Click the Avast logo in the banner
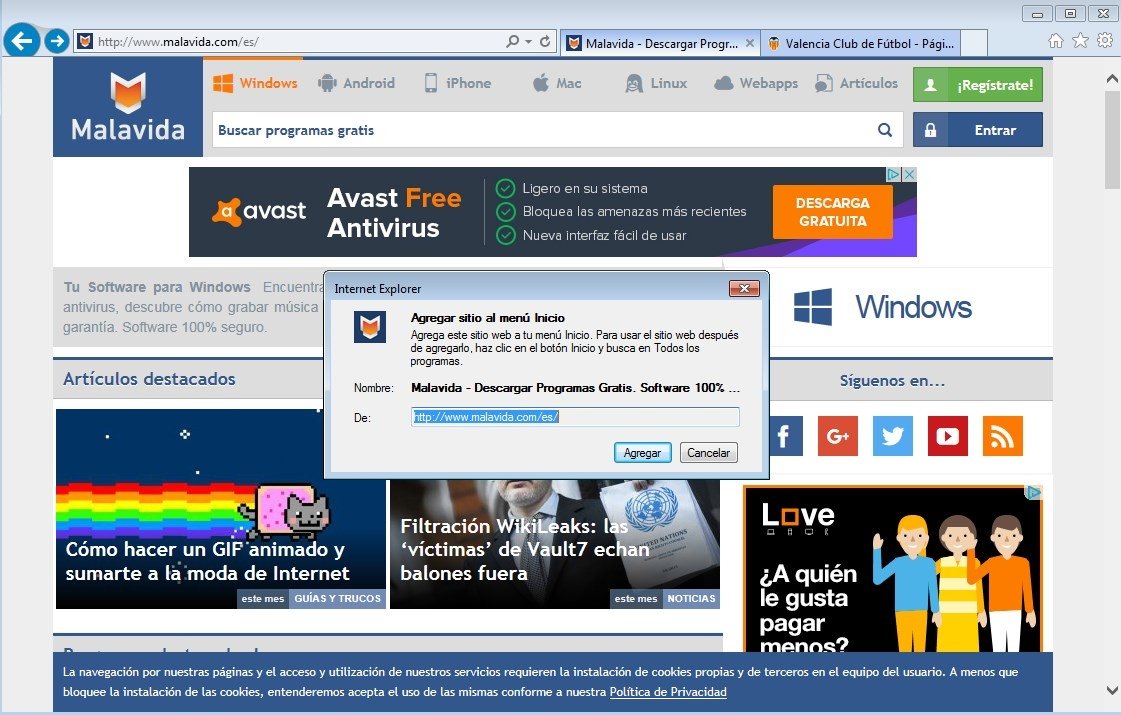 259,212
